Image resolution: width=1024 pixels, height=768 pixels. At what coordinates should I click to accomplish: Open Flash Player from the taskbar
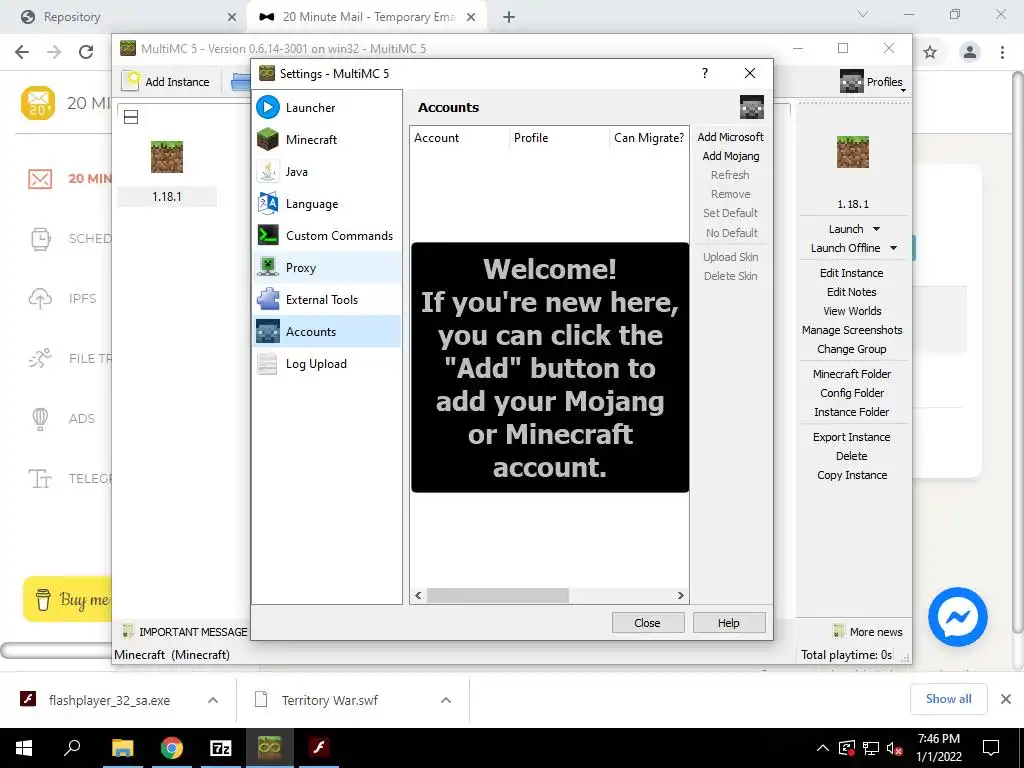(319, 748)
